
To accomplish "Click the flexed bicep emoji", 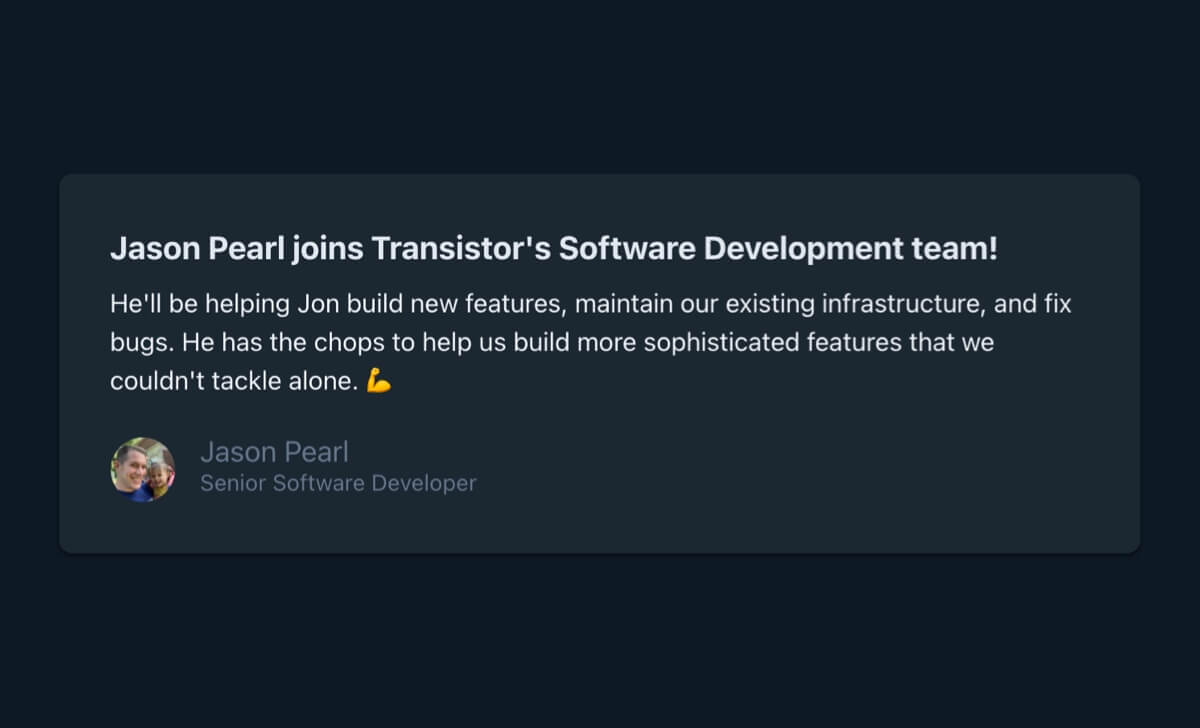I will pos(379,381).
